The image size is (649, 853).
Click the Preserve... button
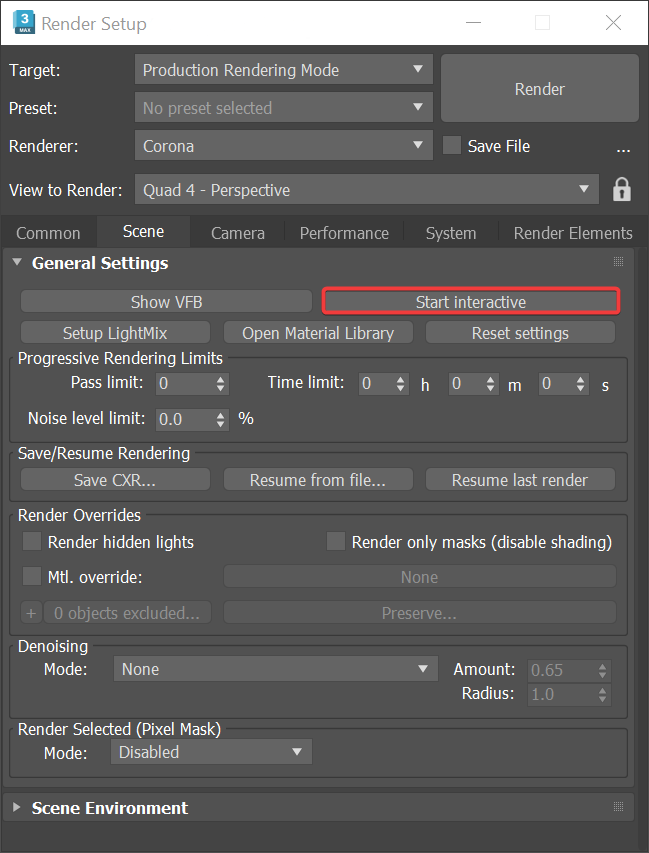click(420, 613)
